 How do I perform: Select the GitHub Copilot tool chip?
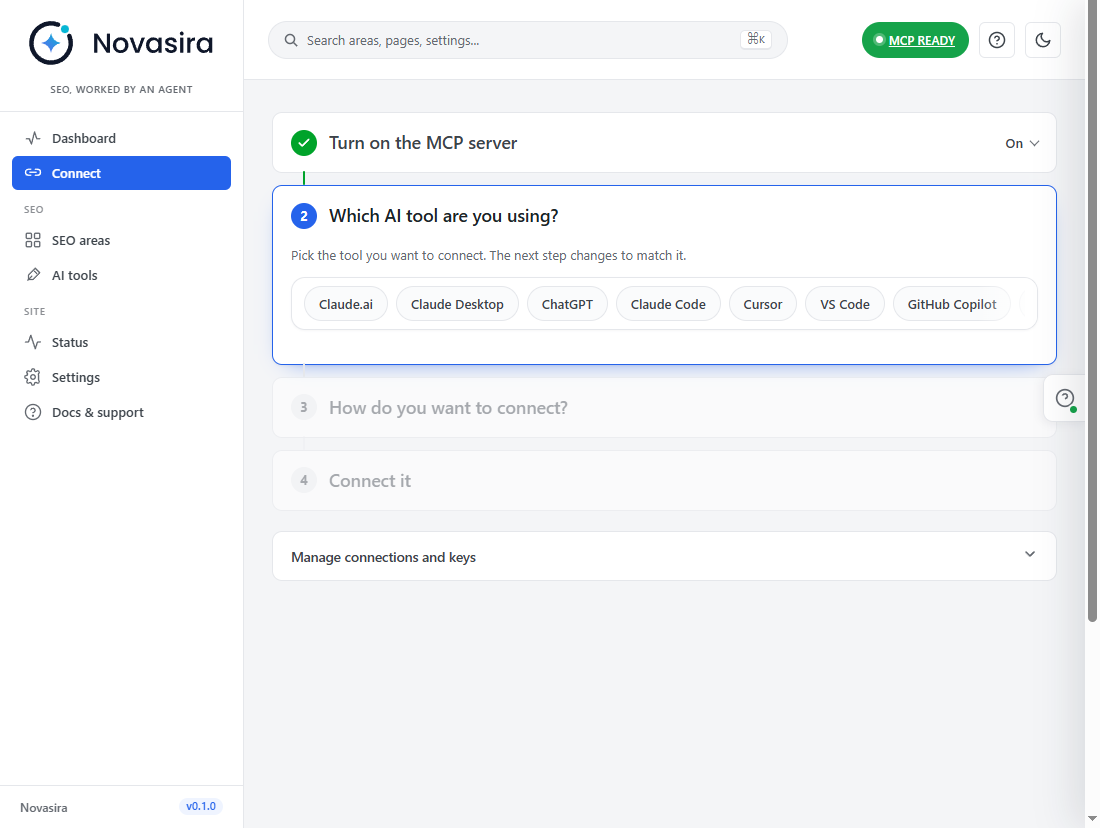951,305
